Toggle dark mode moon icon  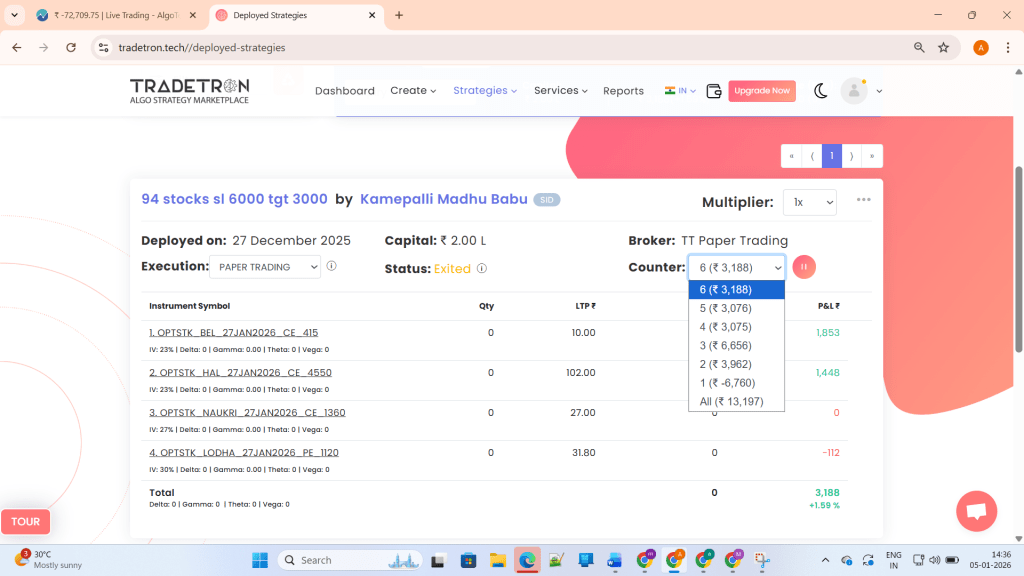pyautogui.click(x=820, y=91)
